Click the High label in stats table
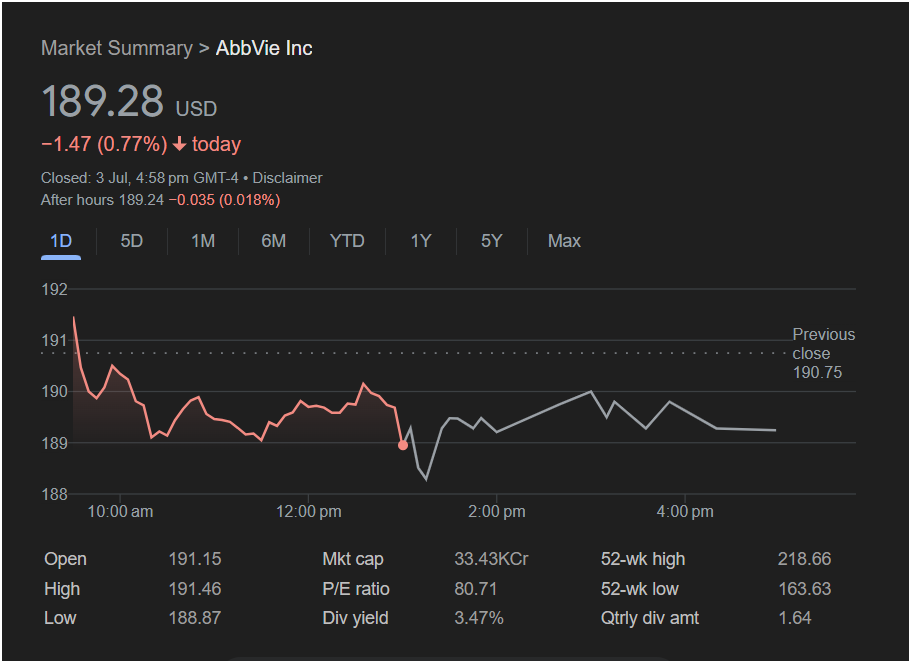This screenshot has height=663, width=911. (x=62, y=589)
